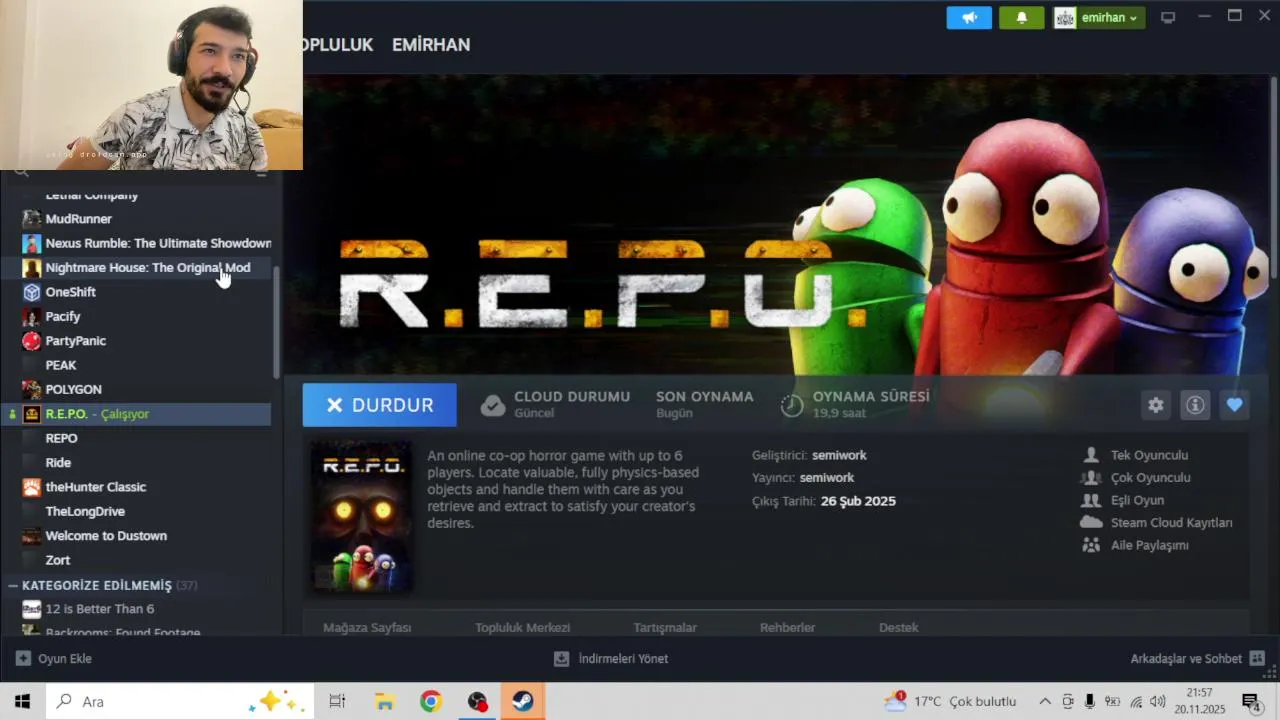Image resolution: width=1280 pixels, height=720 pixels.
Task: Open Google Chrome from taskbar
Action: [x=431, y=701]
